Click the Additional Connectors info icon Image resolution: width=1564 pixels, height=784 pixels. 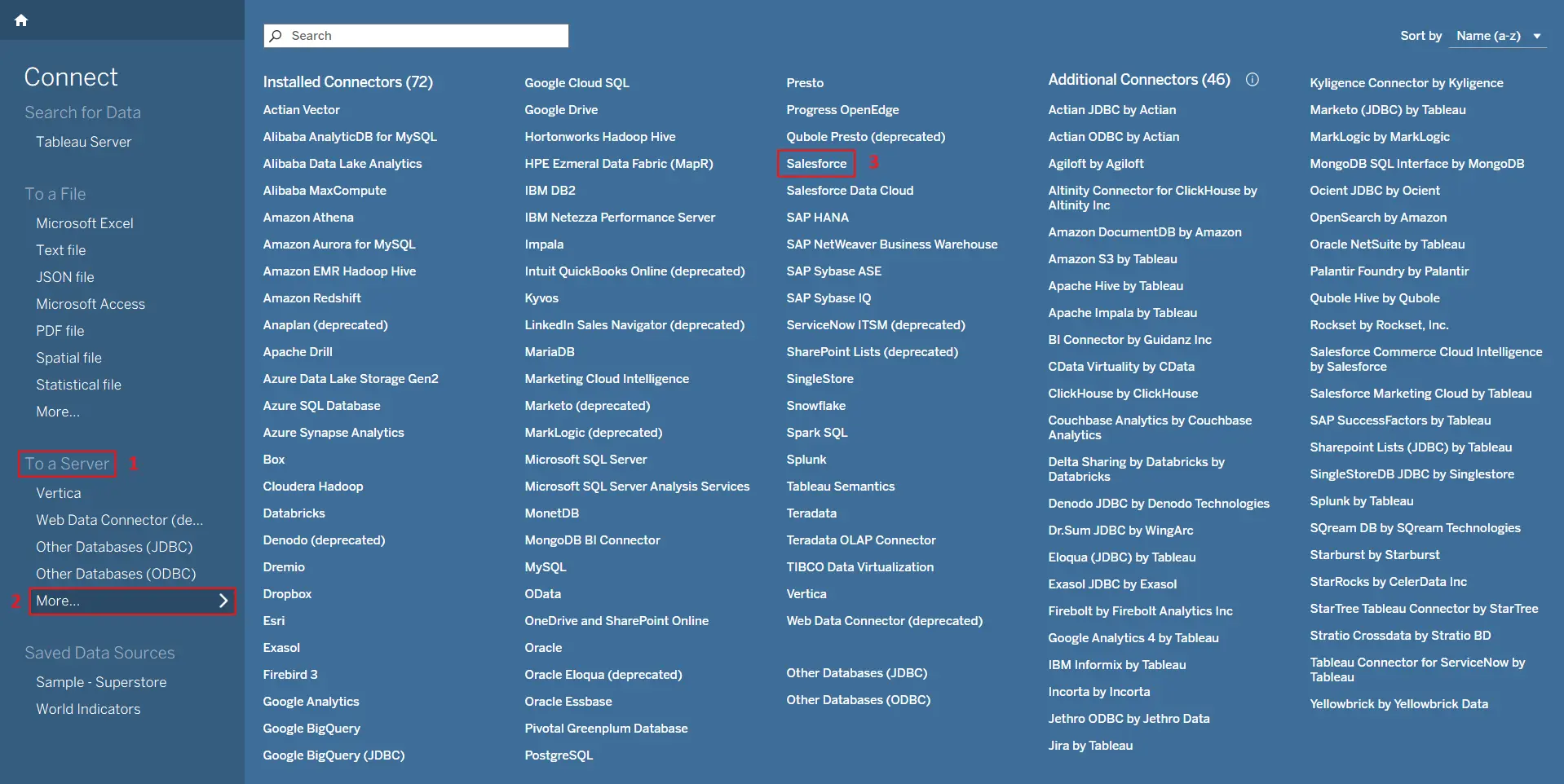pos(1253,79)
